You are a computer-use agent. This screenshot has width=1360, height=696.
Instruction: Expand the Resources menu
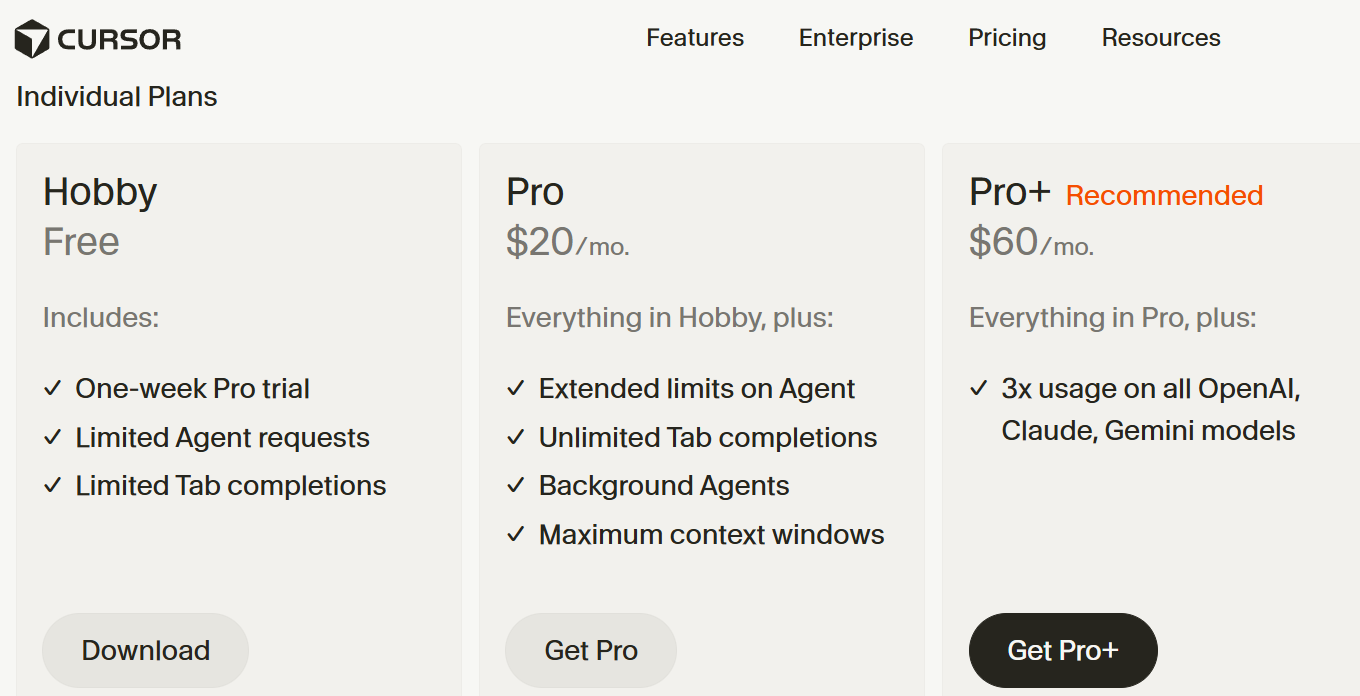click(1161, 38)
